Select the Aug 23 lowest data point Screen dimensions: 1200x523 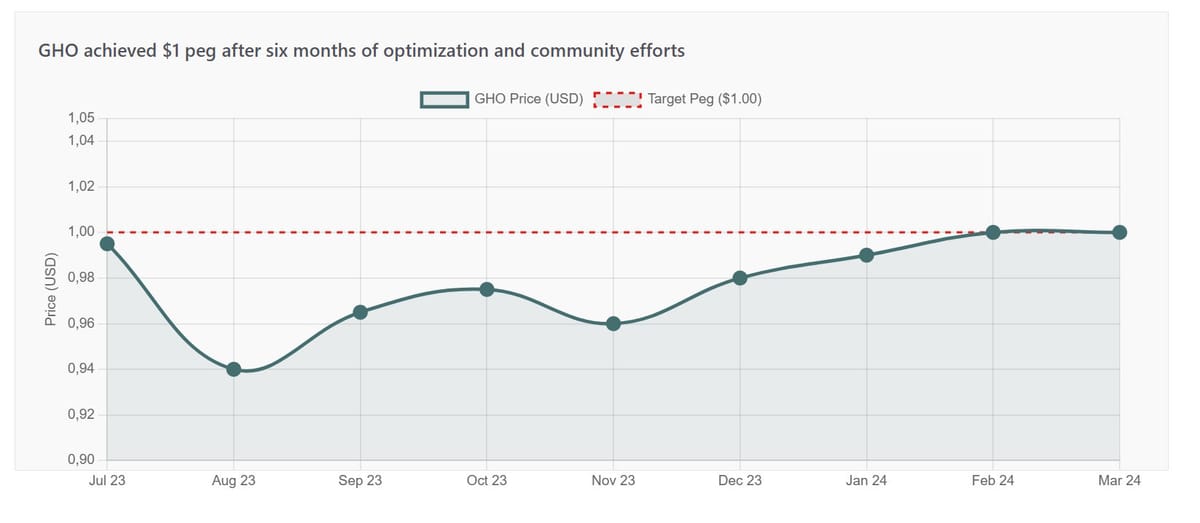point(234,369)
